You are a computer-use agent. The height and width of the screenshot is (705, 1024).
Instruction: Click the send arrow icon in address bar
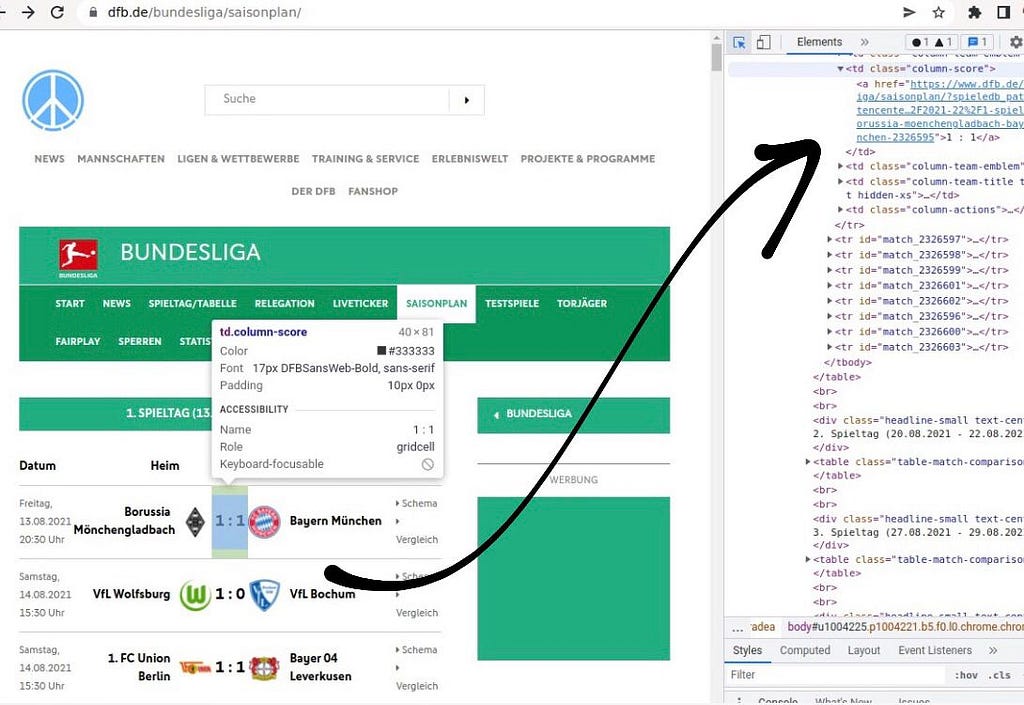point(909,12)
